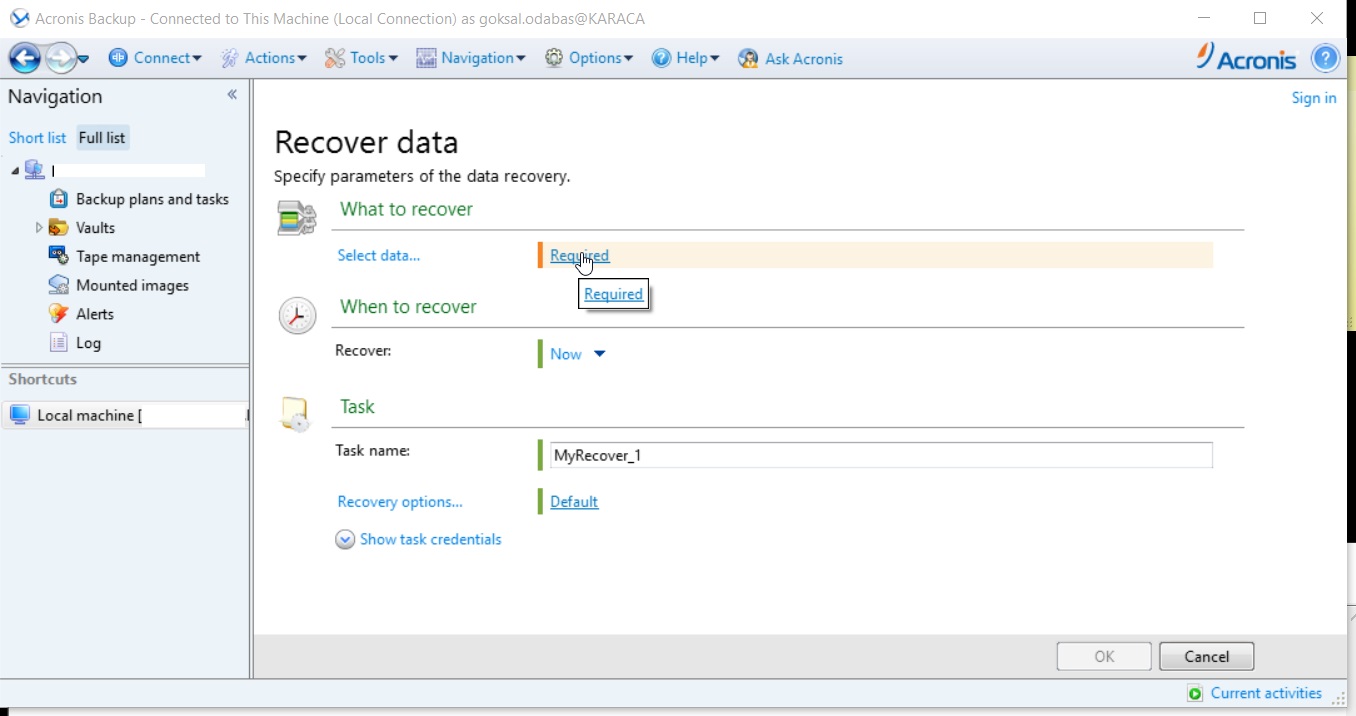Click the Show task credentials link
The image size is (1356, 716).
430,539
